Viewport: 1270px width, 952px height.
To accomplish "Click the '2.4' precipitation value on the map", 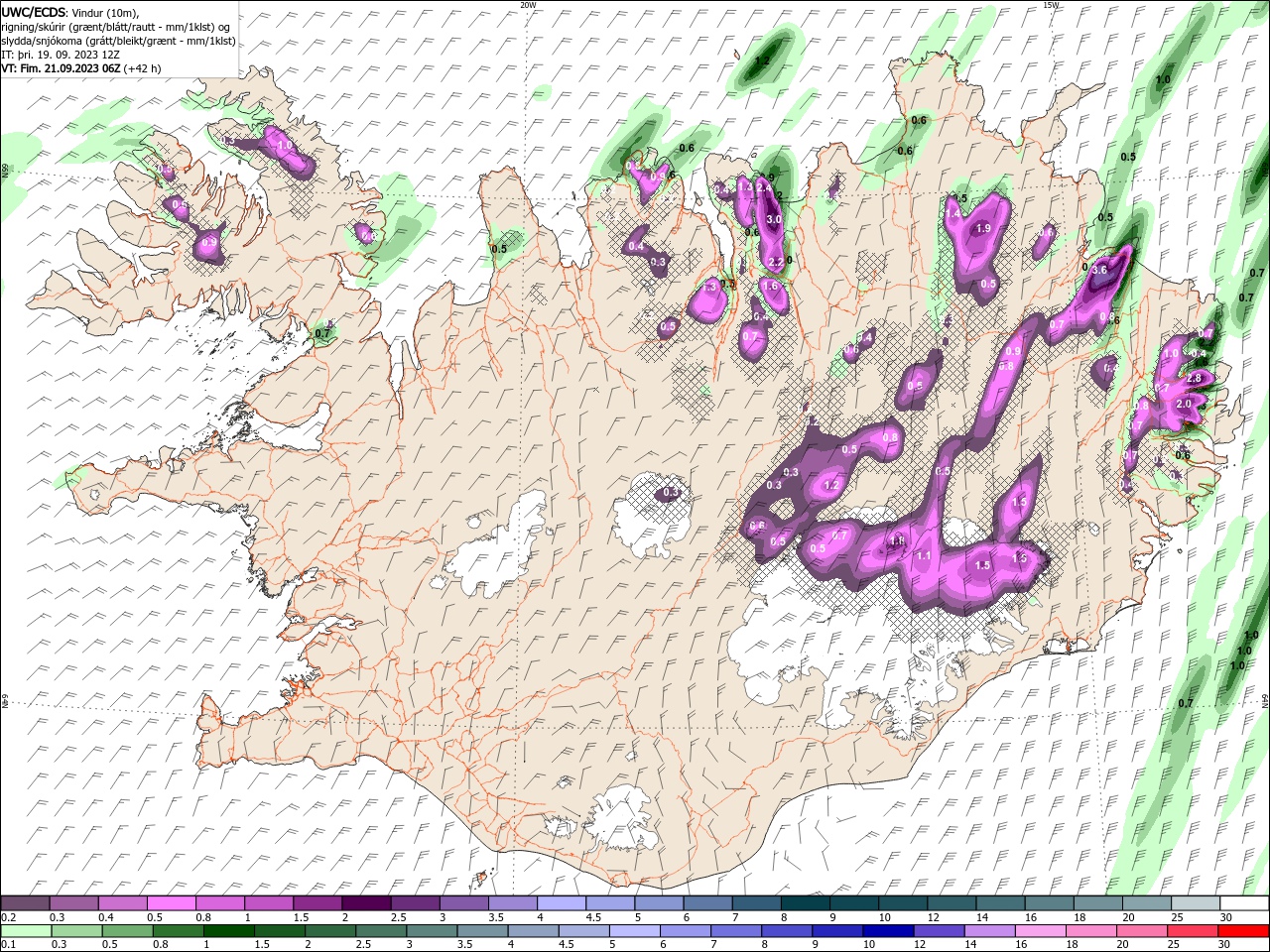I will [x=763, y=186].
